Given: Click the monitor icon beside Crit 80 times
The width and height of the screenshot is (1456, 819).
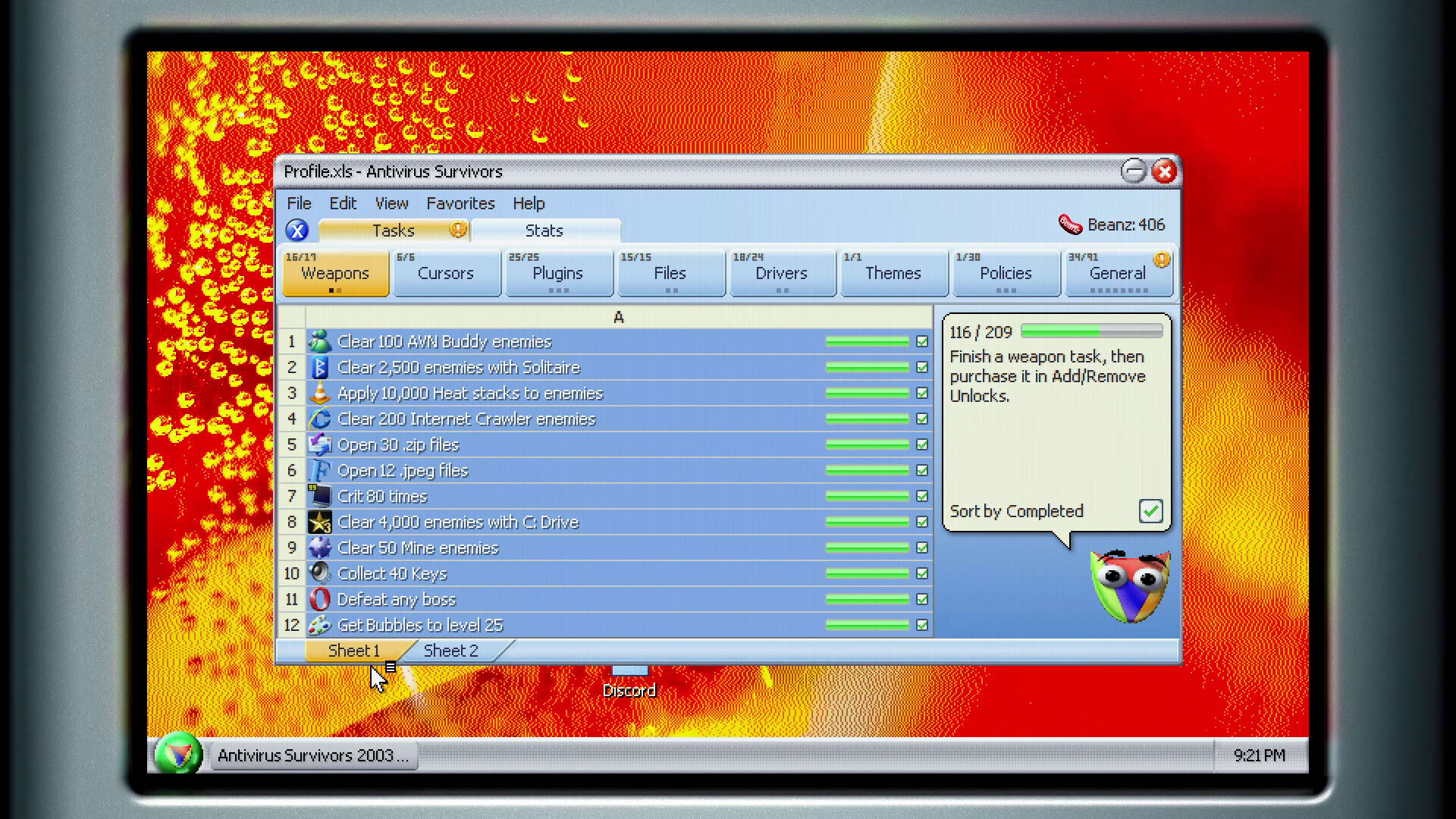Looking at the screenshot, I should 320,496.
